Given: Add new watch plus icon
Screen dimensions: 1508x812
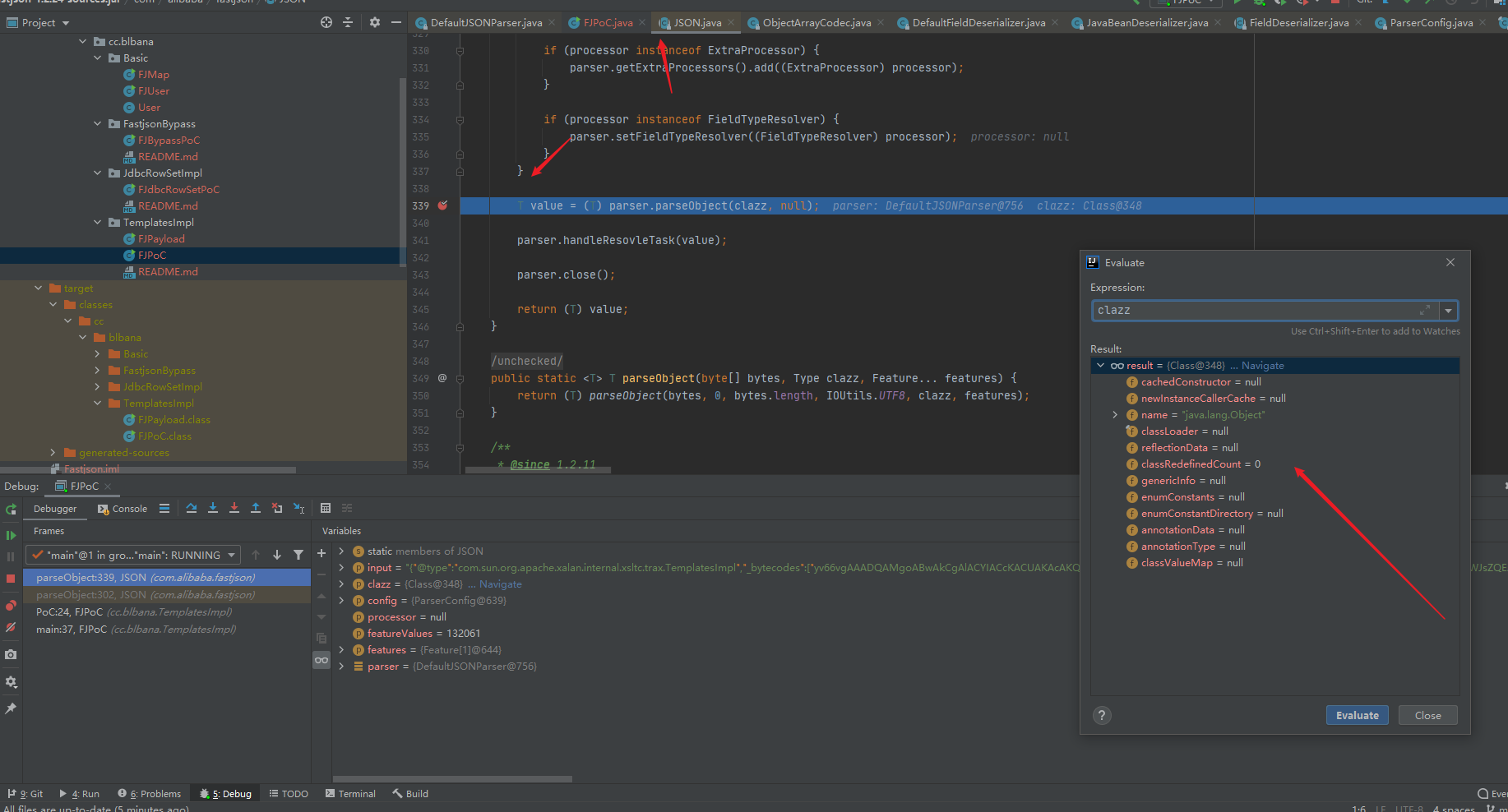Looking at the screenshot, I should coord(321,553).
